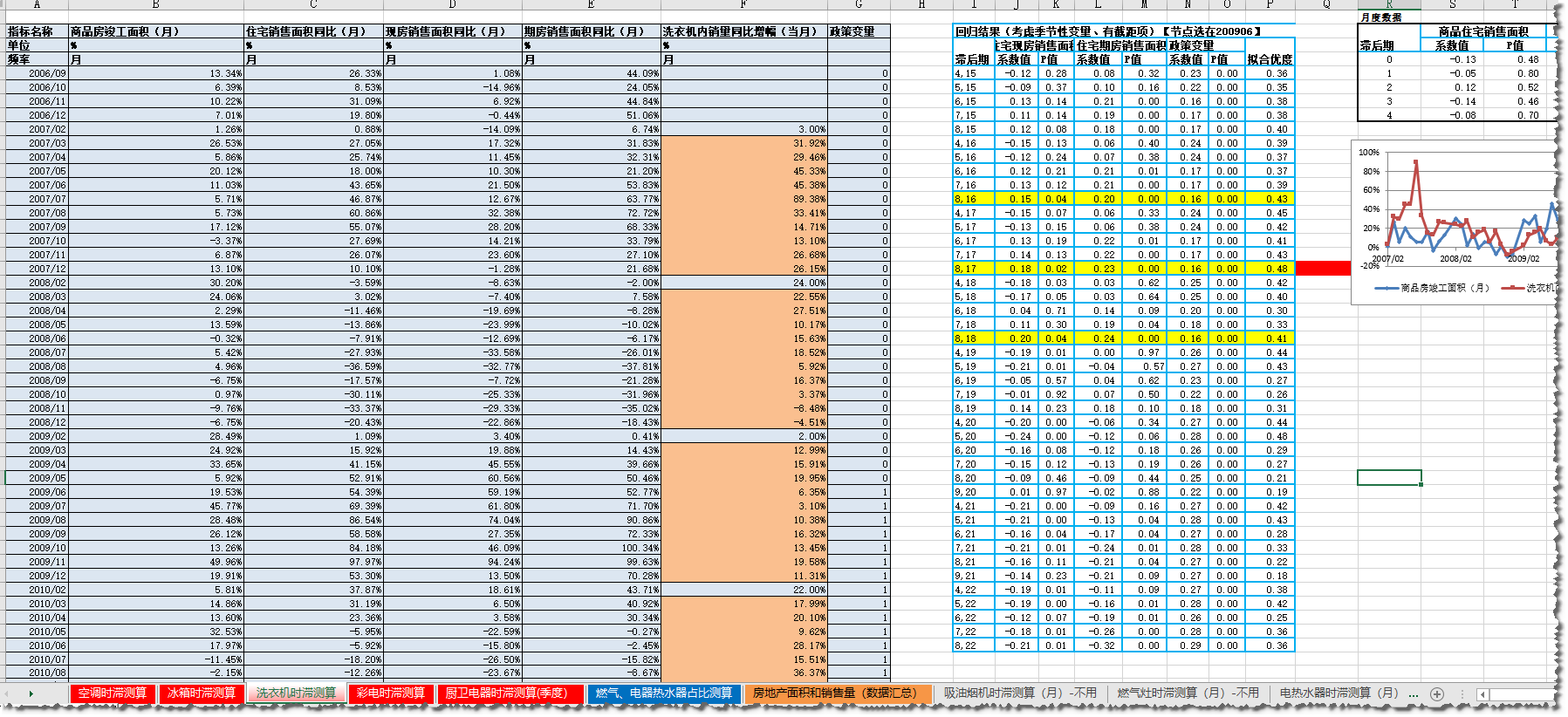This screenshot has height=717, width=1568.
Task: Switch to the 冰箱时滞测算 sheet tab
Action: click(x=202, y=693)
